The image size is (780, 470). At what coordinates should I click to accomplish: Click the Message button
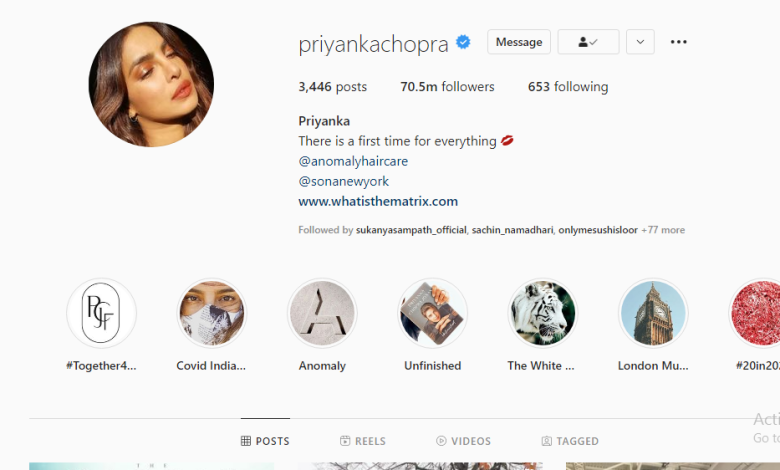coord(519,42)
